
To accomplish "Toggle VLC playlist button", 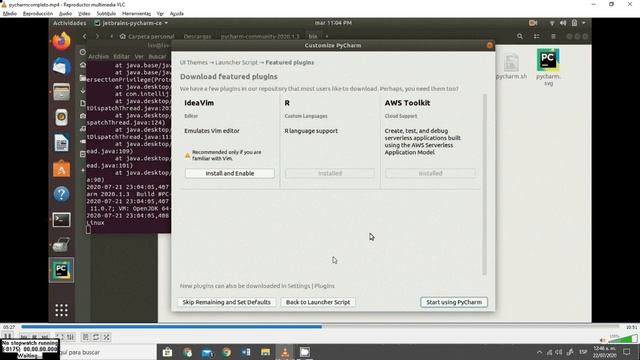I will point(85,337).
